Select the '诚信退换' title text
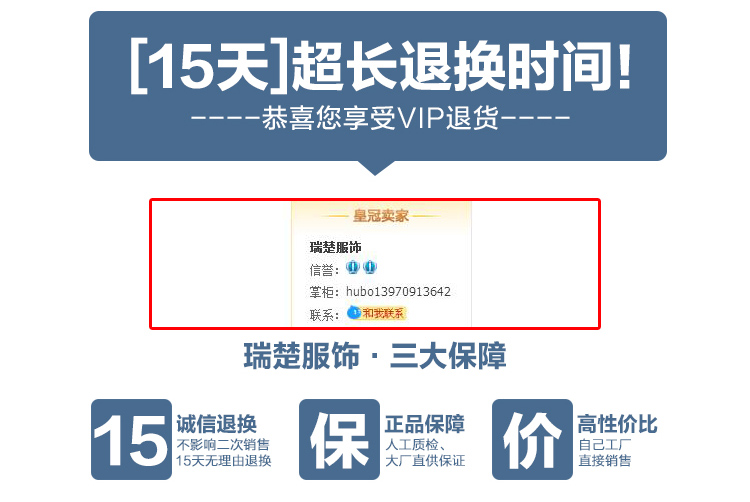This screenshot has height=502, width=750. tap(216, 424)
